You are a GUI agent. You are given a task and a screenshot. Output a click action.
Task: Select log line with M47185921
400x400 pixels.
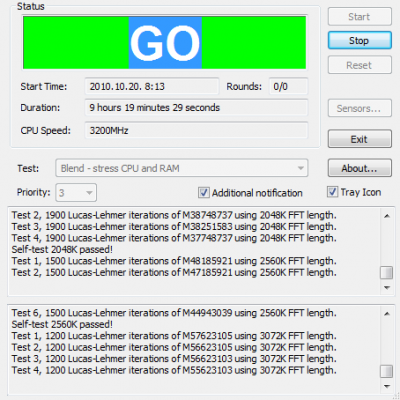coord(174,273)
